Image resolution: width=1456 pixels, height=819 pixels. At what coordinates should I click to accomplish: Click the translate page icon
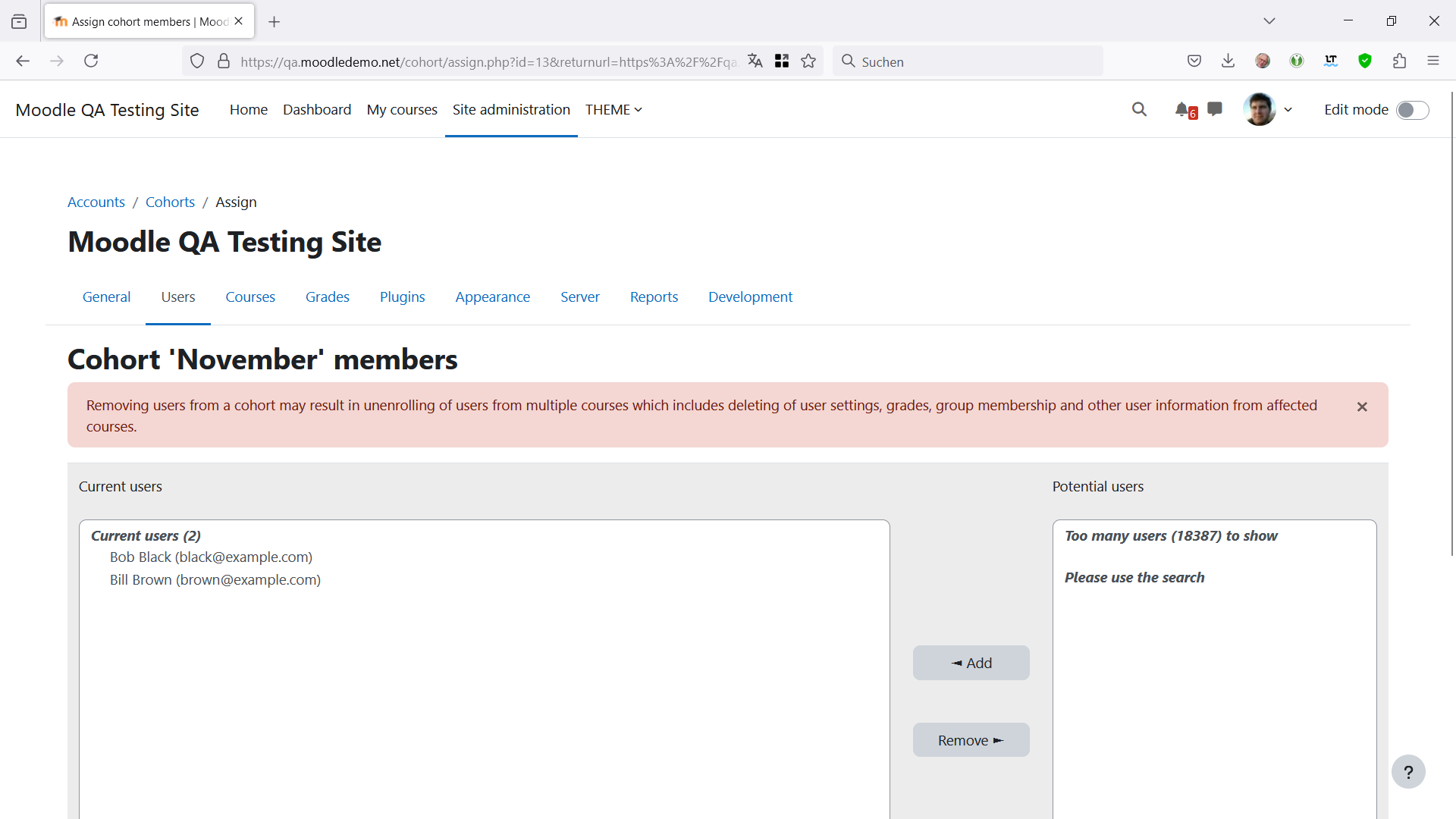(755, 61)
